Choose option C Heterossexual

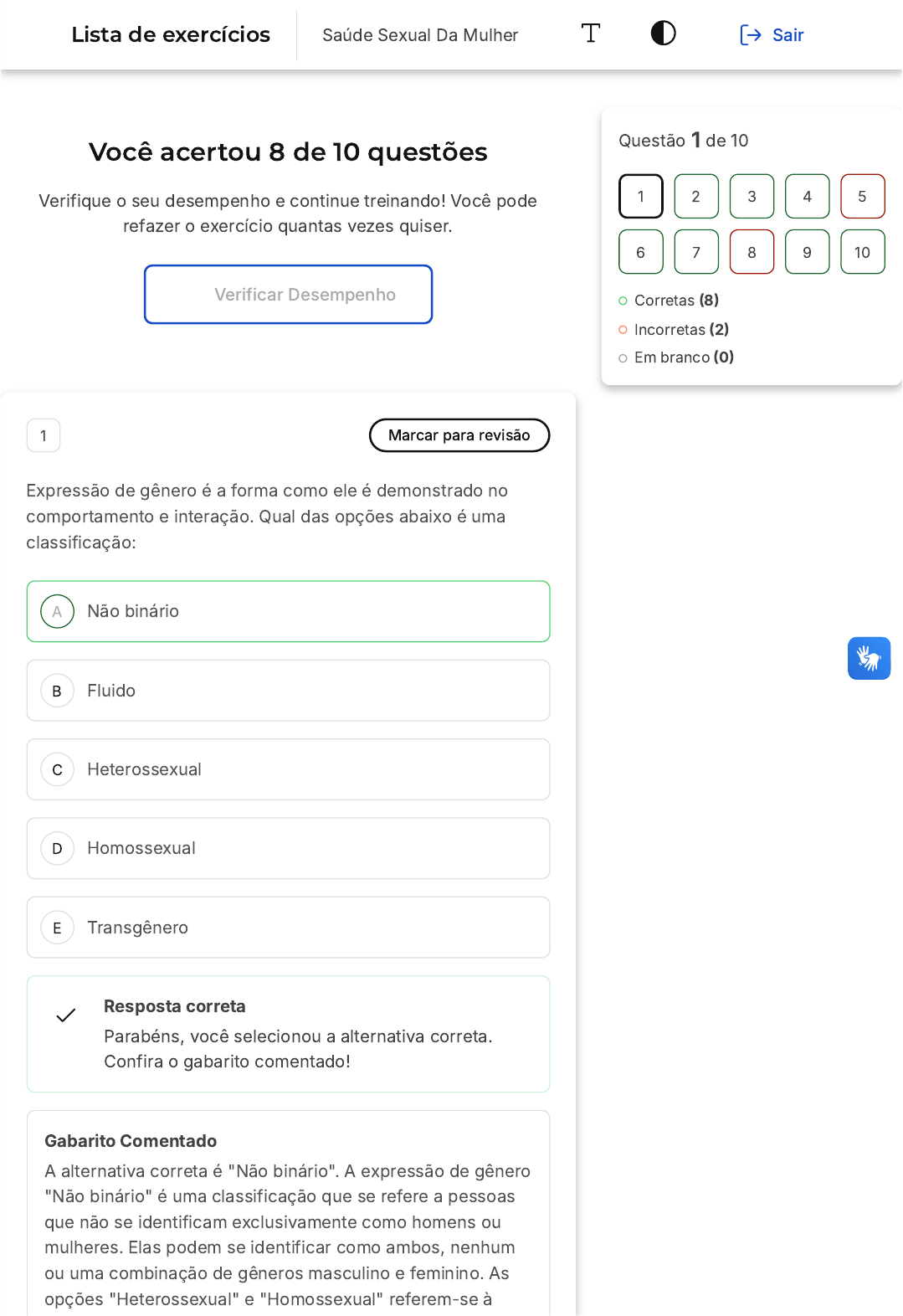coord(288,769)
